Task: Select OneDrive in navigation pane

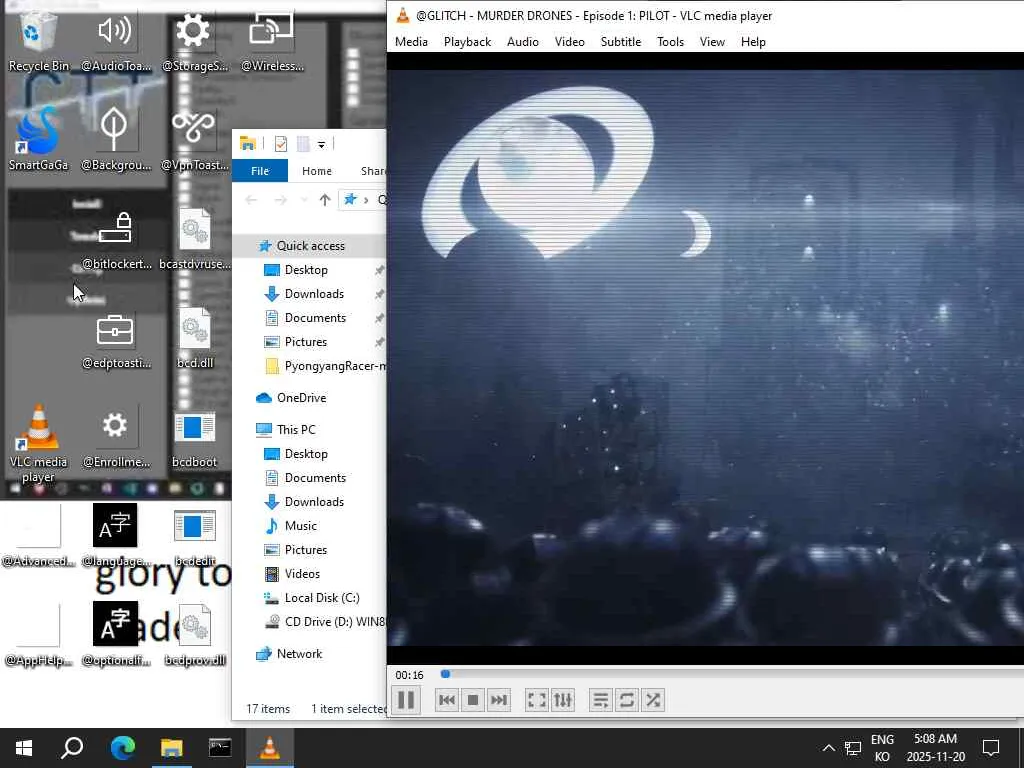Action: click(301, 398)
